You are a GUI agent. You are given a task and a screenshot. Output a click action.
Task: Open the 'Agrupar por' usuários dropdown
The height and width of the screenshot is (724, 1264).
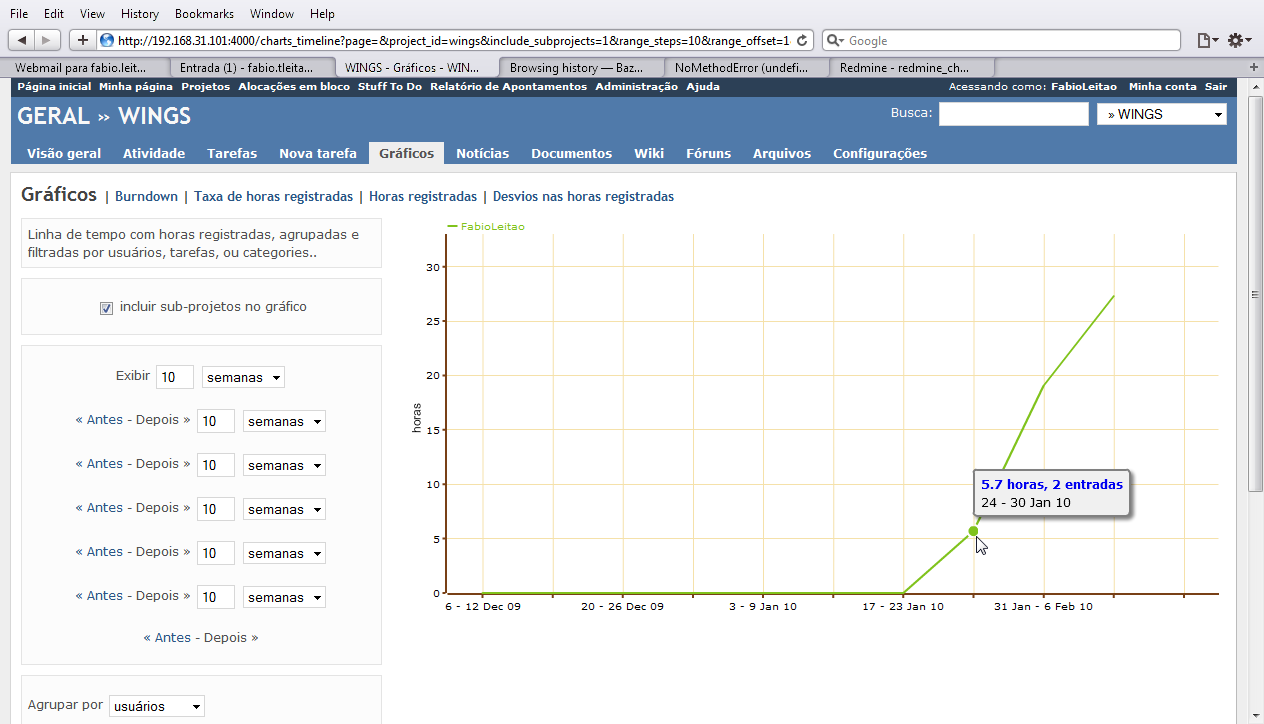(x=156, y=706)
